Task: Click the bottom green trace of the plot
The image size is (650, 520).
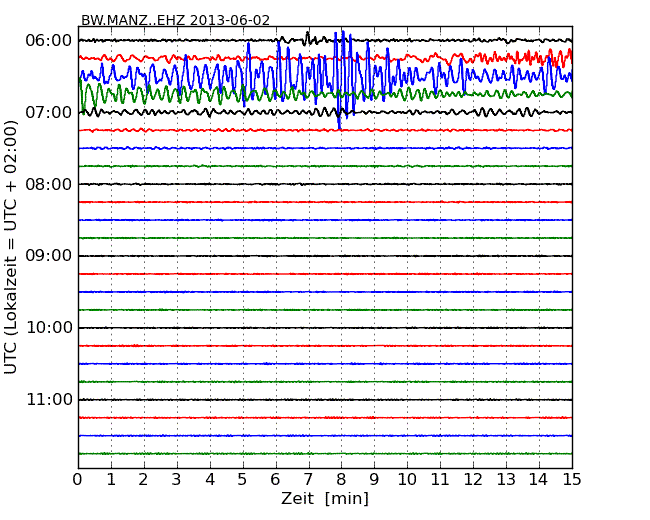Action: click(325, 454)
